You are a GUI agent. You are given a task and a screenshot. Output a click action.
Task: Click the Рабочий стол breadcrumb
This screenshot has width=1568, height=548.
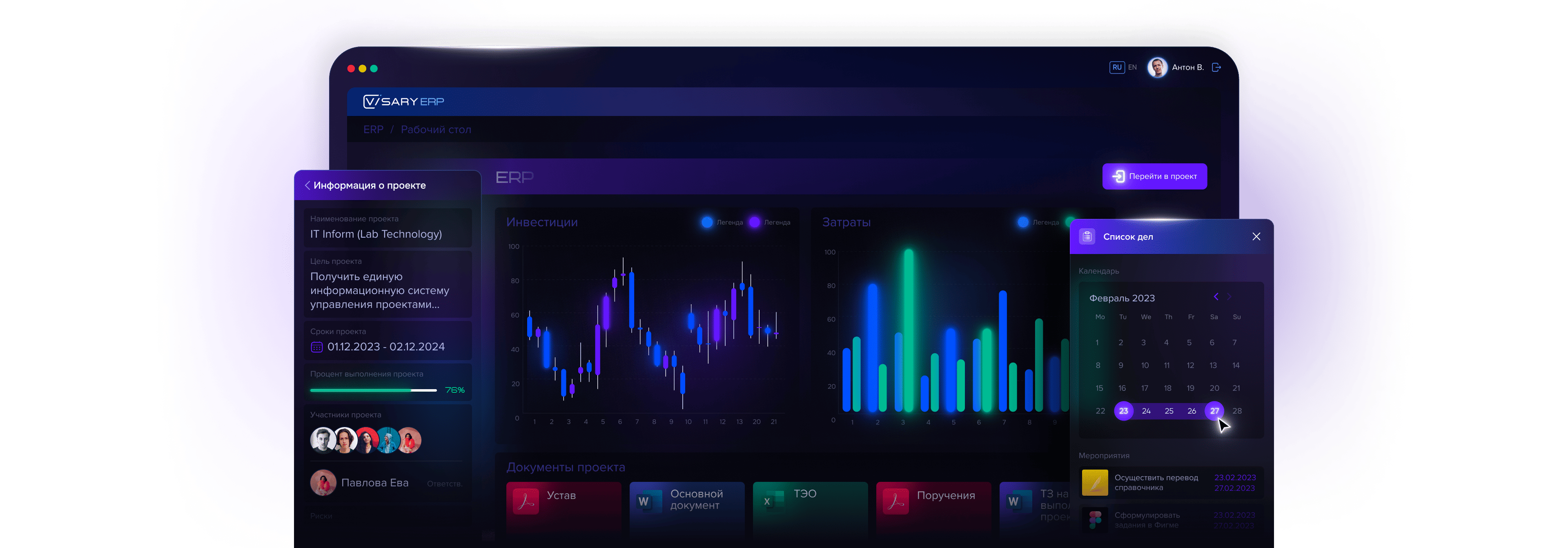click(436, 130)
